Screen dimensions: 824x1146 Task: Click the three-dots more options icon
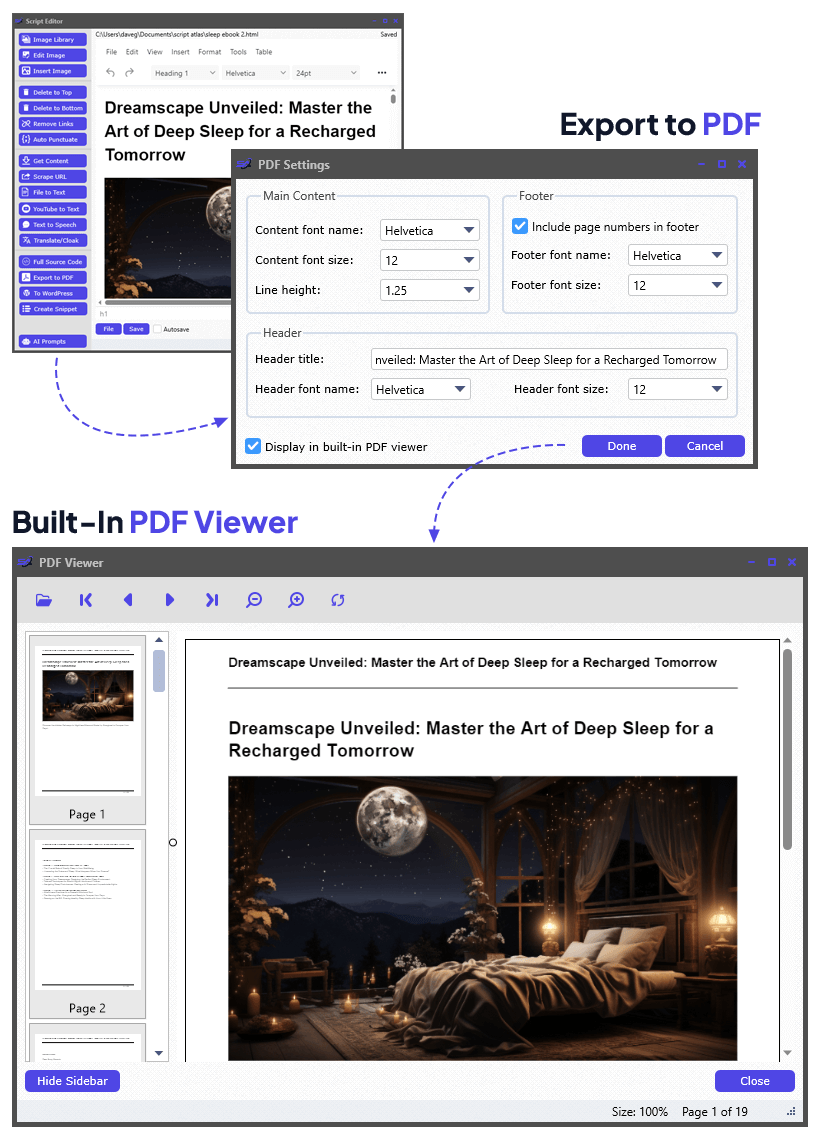click(x=382, y=73)
